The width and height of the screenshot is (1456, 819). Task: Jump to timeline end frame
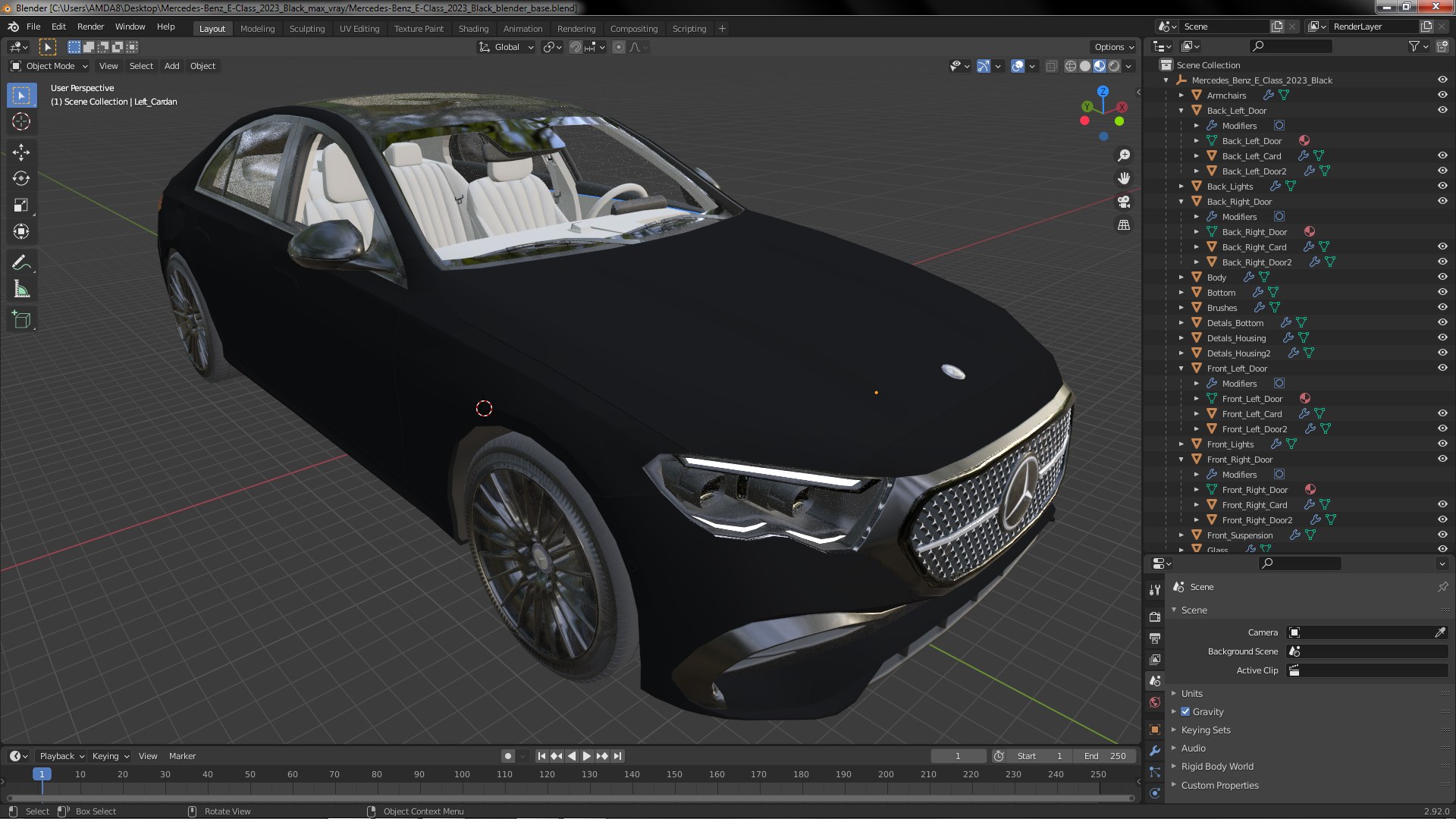tap(618, 756)
